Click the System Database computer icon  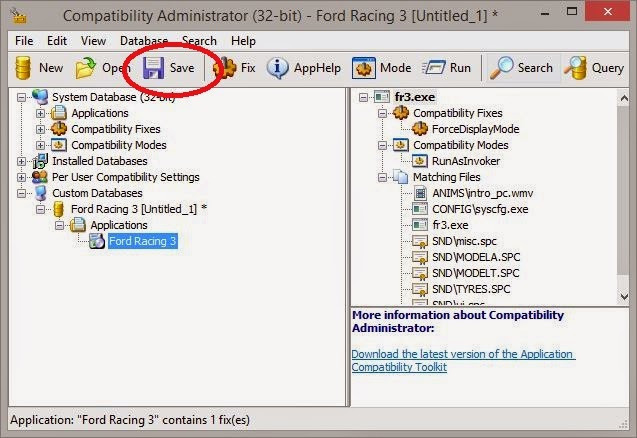pyautogui.click(x=40, y=97)
